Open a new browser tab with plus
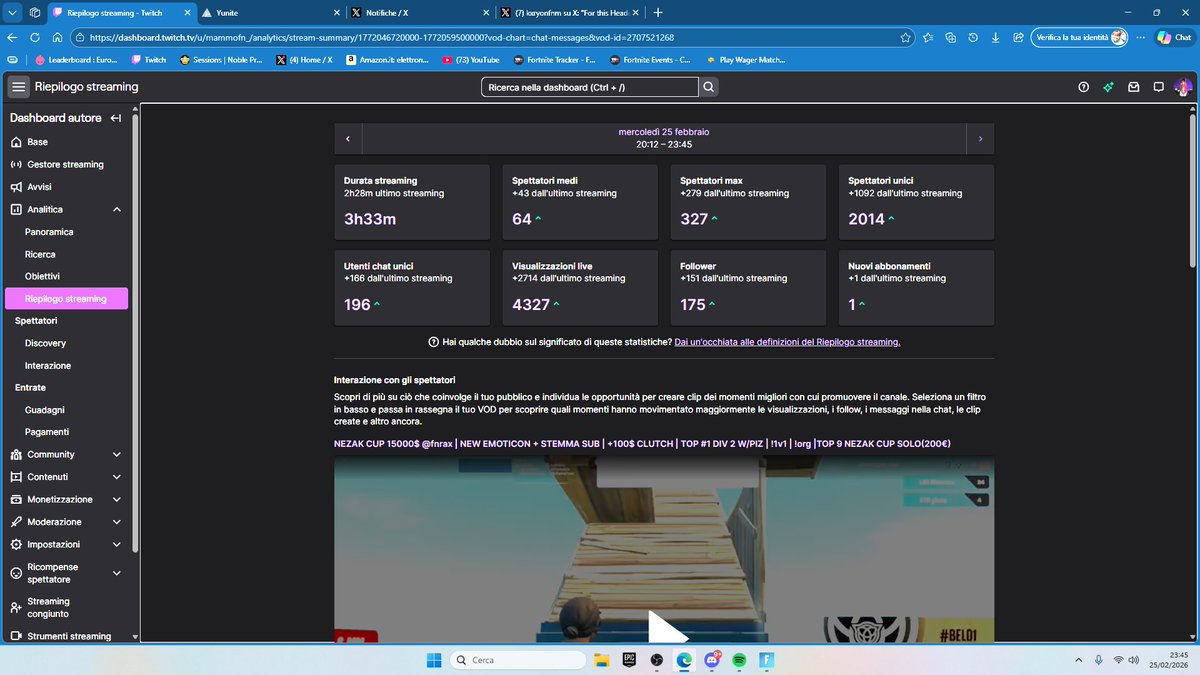This screenshot has width=1200, height=675. click(657, 12)
